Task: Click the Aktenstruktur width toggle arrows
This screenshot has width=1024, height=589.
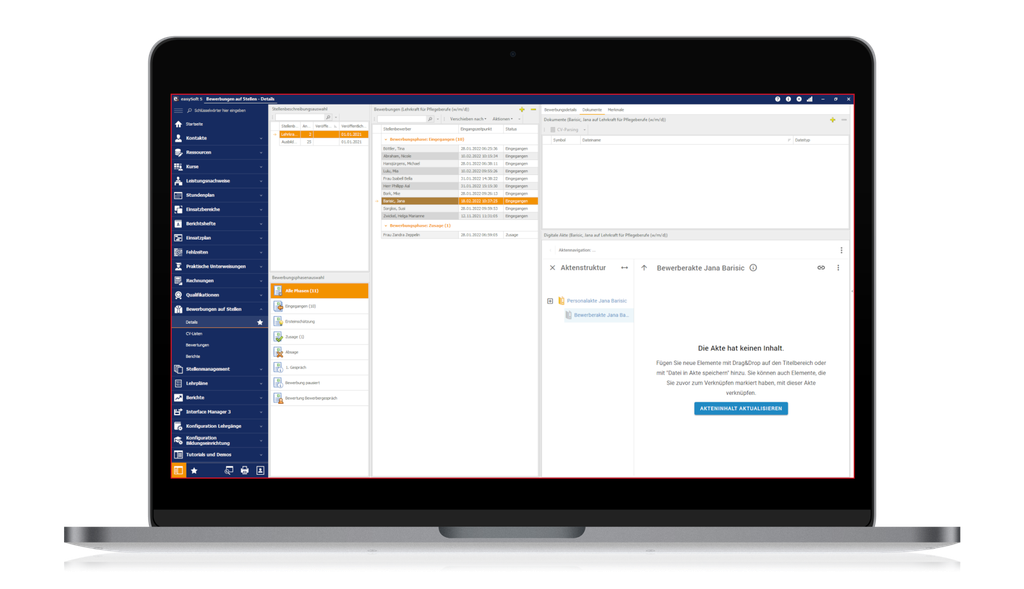Action: pyautogui.click(x=624, y=268)
